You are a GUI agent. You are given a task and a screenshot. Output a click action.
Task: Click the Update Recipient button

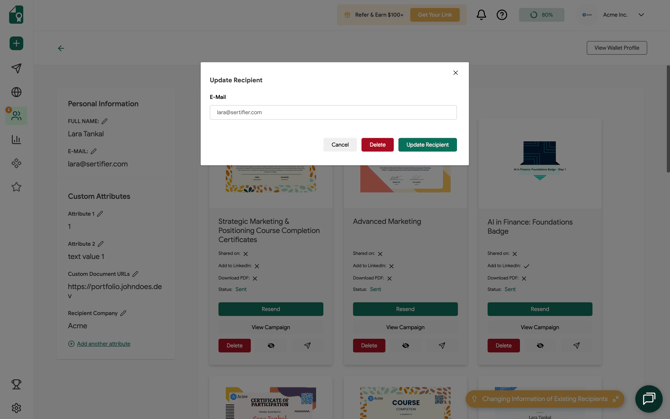pos(427,145)
